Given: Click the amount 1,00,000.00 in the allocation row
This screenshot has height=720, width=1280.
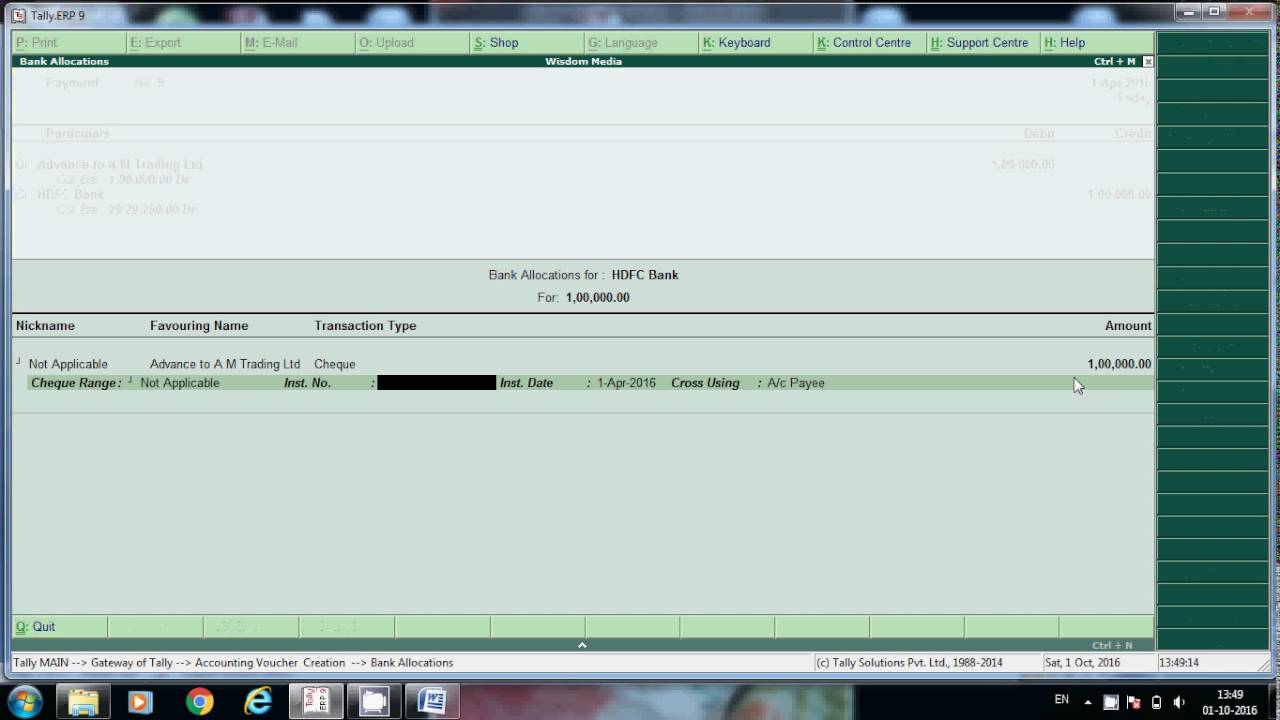Looking at the screenshot, I should (x=1119, y=364).
